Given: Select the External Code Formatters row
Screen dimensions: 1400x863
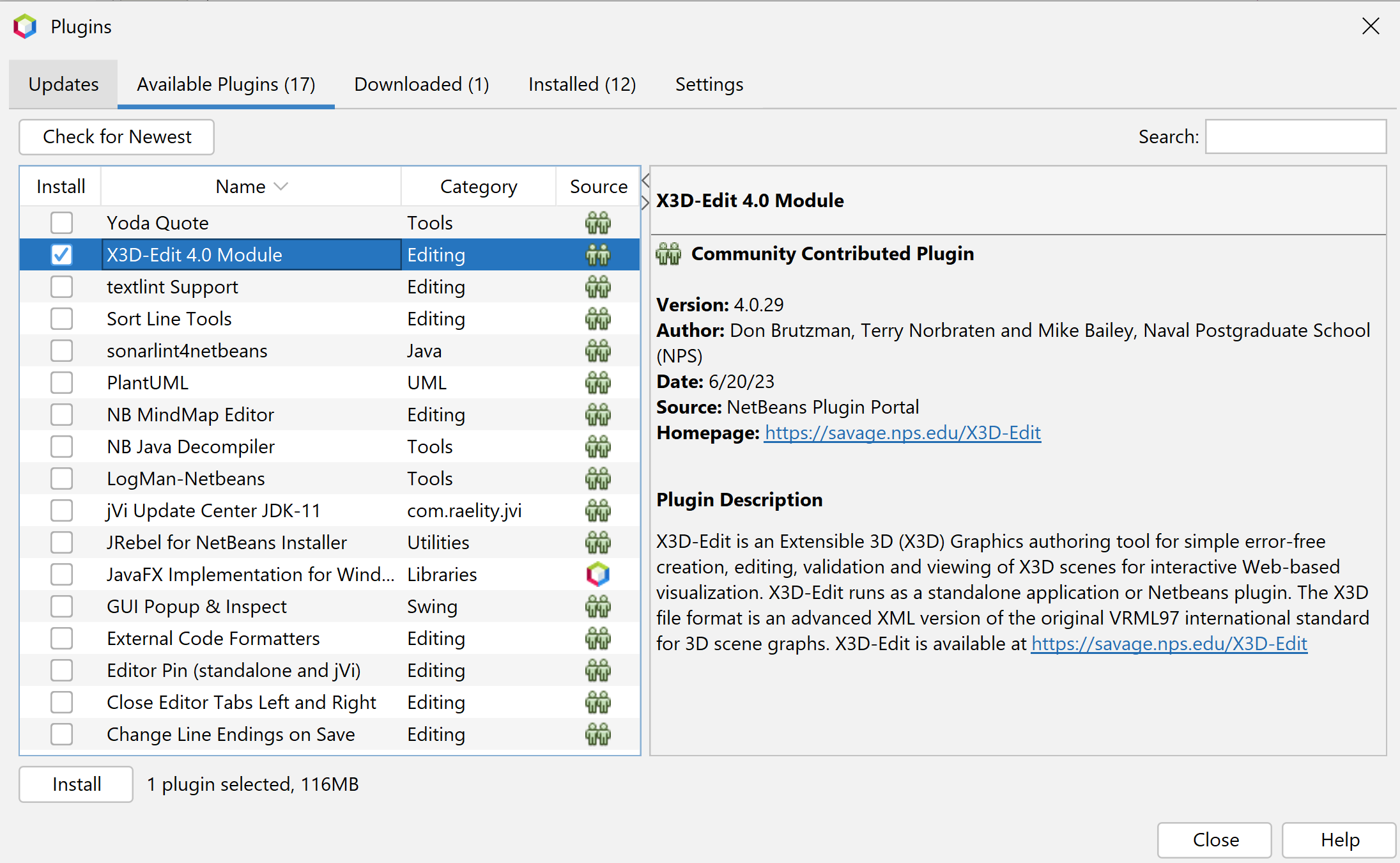Looking at the screenshot, I should pyautogui.click(x=330, y=638).
